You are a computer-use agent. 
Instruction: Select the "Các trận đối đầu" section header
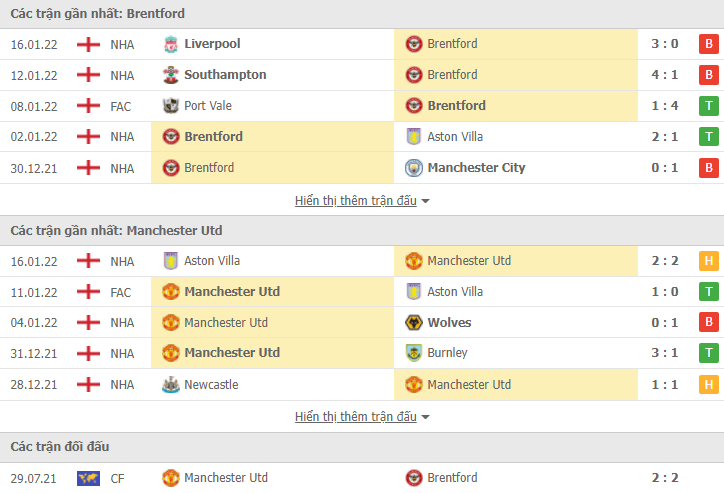click(60, 446)
